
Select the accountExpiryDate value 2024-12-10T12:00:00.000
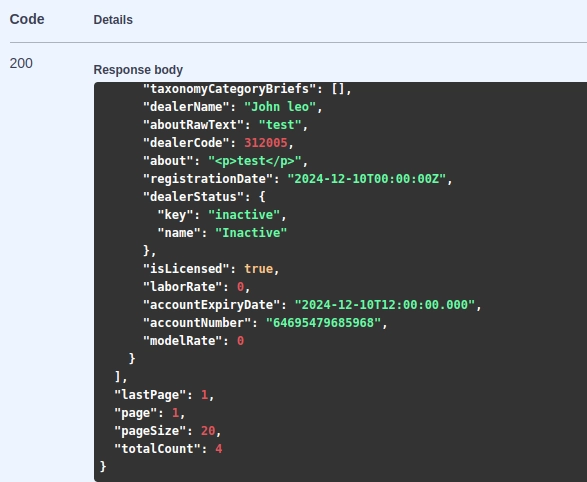click(385, 305)
